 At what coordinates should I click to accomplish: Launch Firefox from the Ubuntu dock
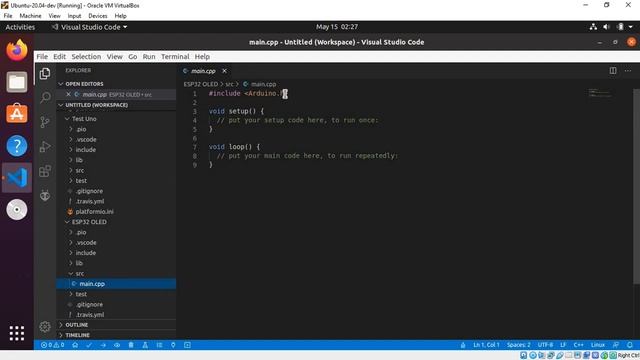click(x=17, y=50)
